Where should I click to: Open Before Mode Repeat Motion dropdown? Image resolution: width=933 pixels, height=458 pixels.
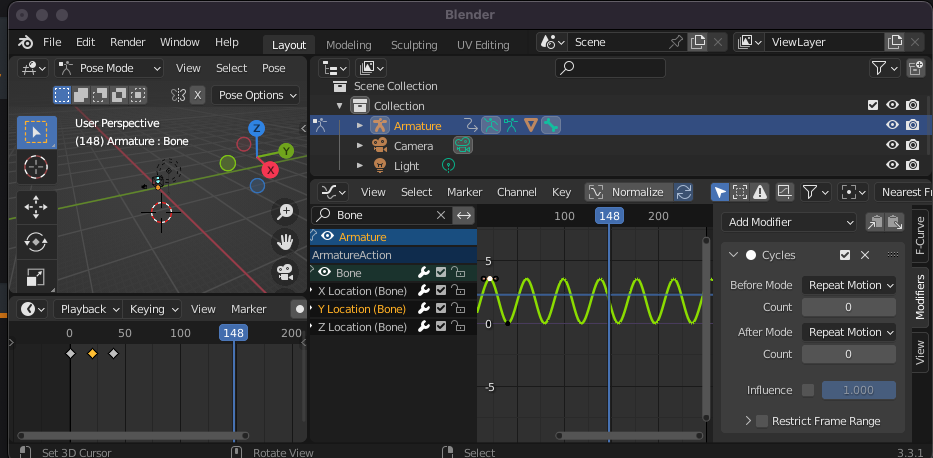pos(849,285)
